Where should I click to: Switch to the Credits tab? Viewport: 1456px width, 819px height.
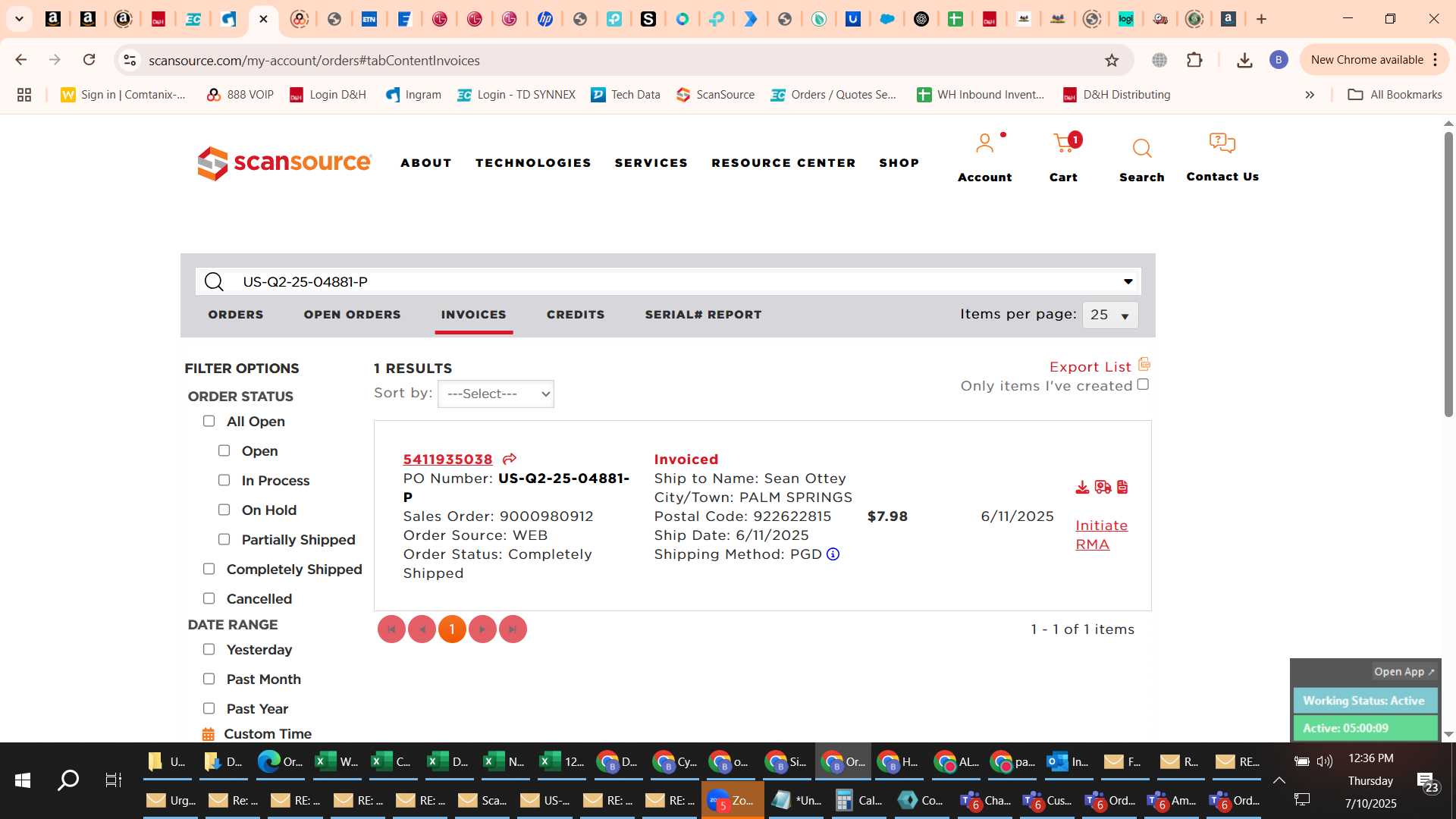click(x=576, y=315)
